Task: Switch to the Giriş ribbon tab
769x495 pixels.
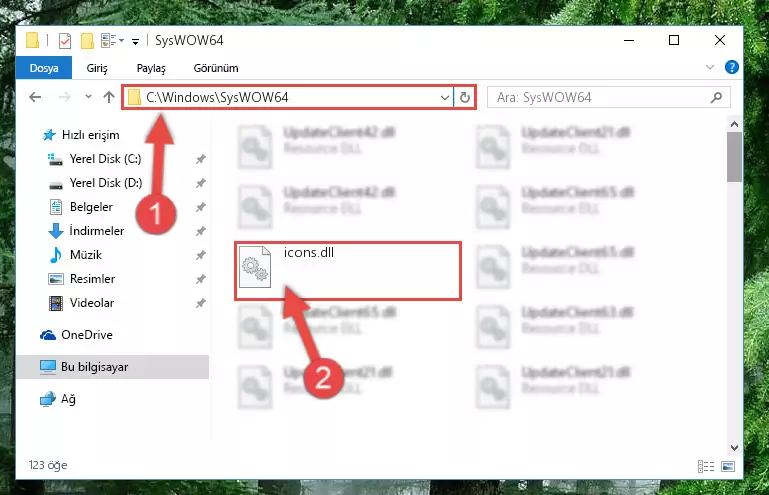Action: pyautogui.click(x=97, y=68)
